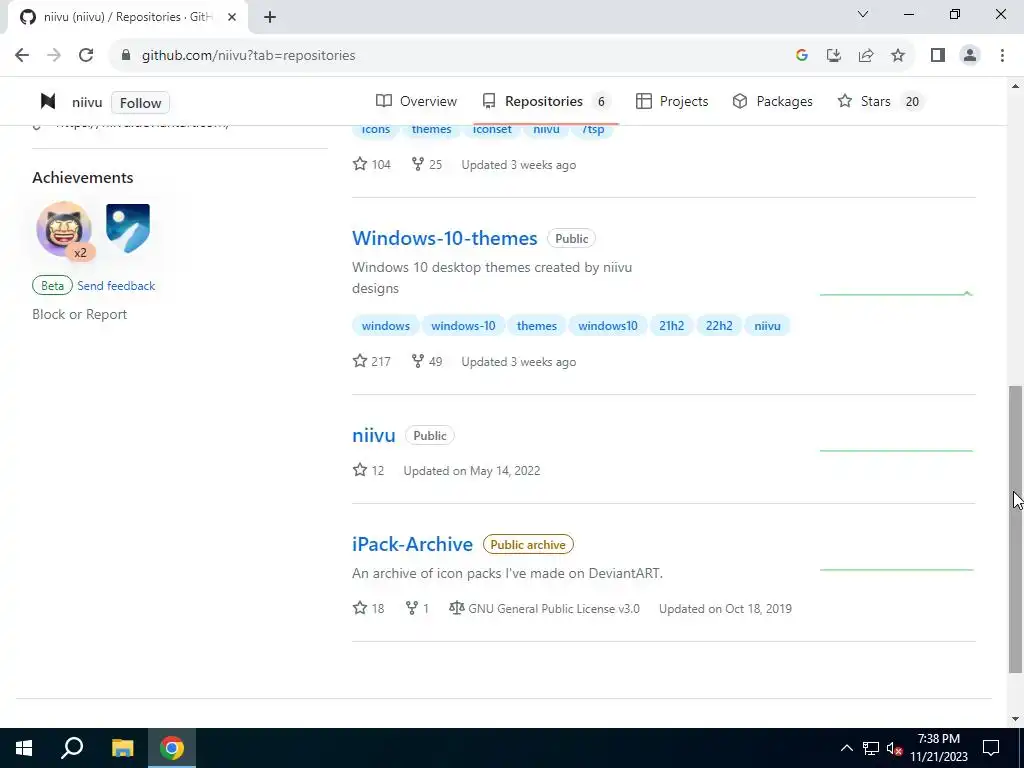
Task: Show hidden system tray icons
Action: [846, 748]
